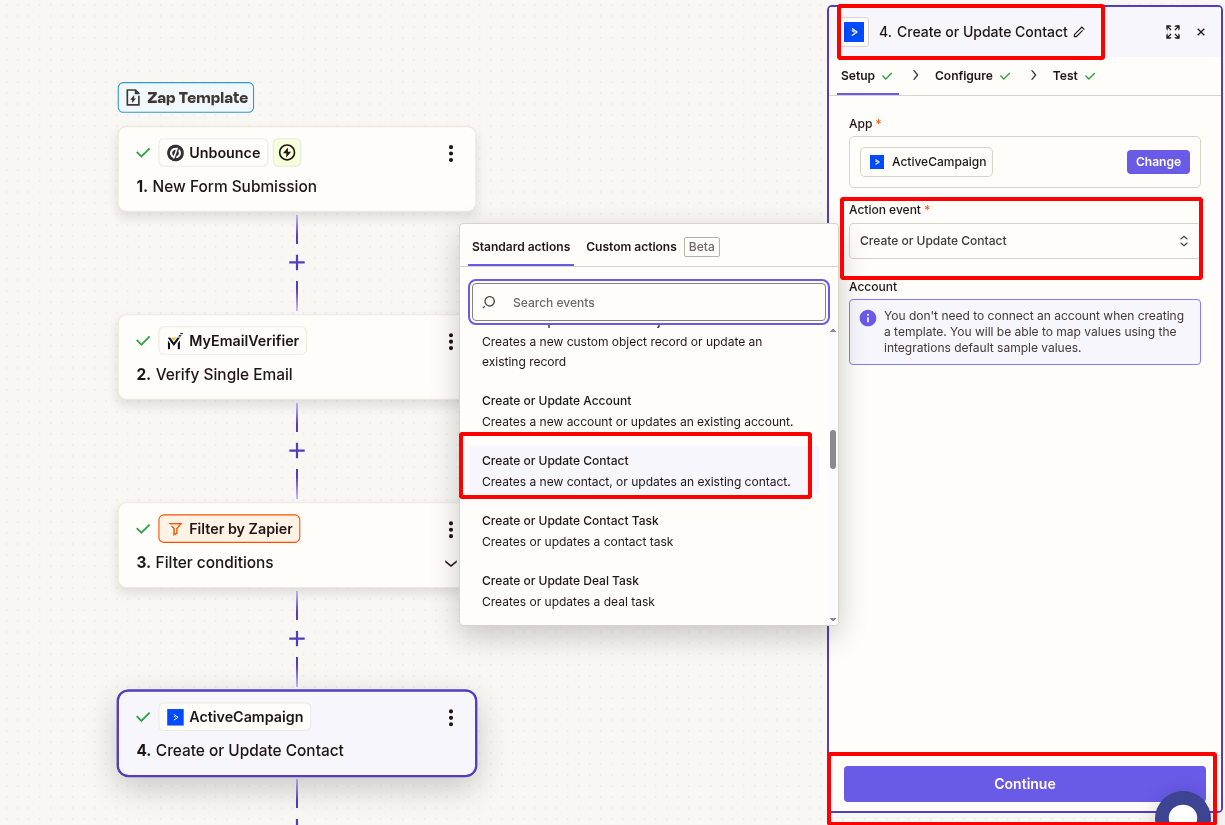Click inside the Search events field
The height and width of the screenshot is (825, 1225).
coord(648,302)
